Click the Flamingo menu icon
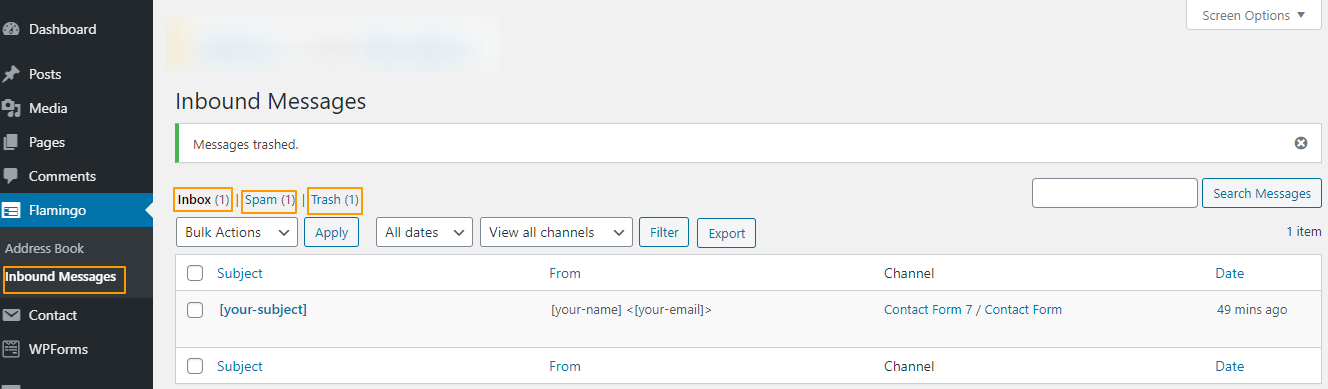 (x=12, y=211)
